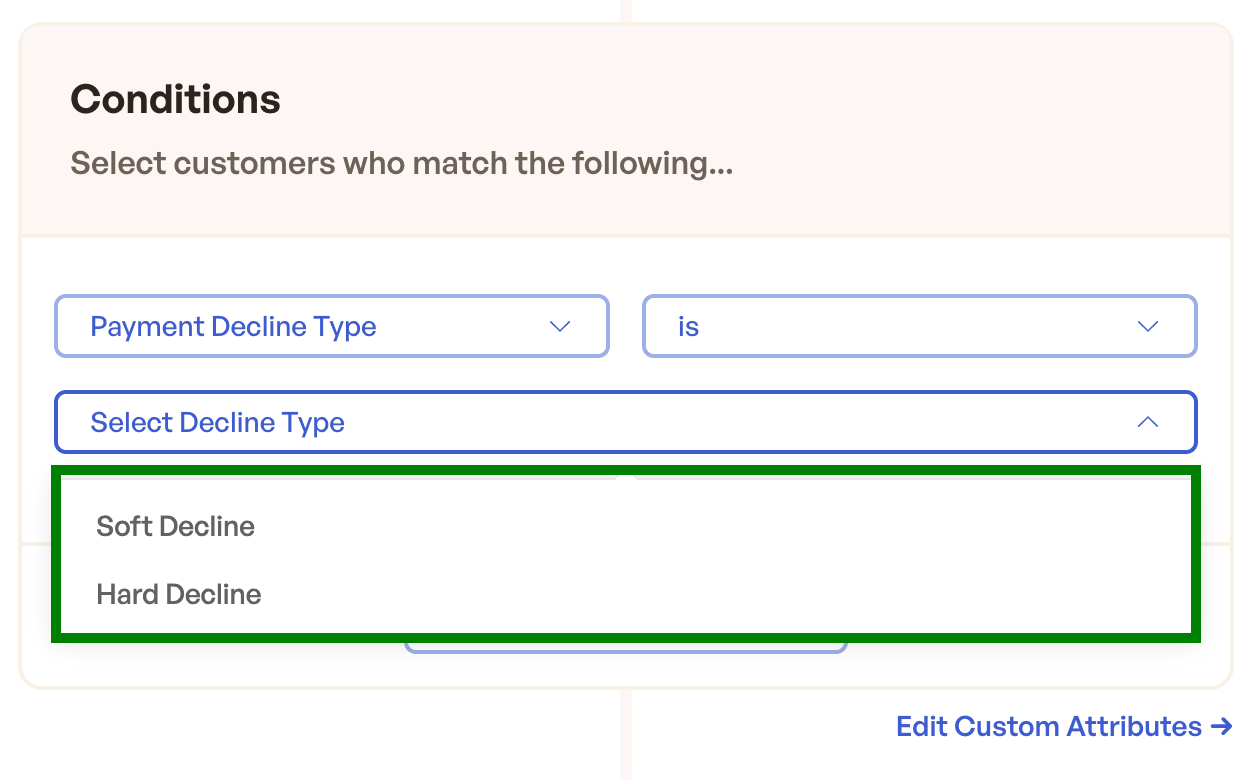Follow the Edit Custom Attributes link
Image resolution: width=1258 pixels, height=780 pixels.
[1048, 726]
